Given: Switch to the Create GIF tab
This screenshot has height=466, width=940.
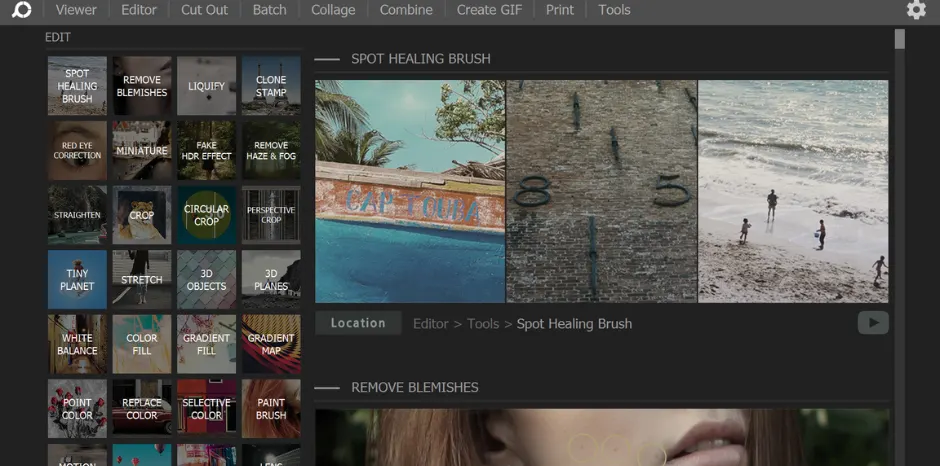Looking at the screenshot, I should tap(489, 10).
